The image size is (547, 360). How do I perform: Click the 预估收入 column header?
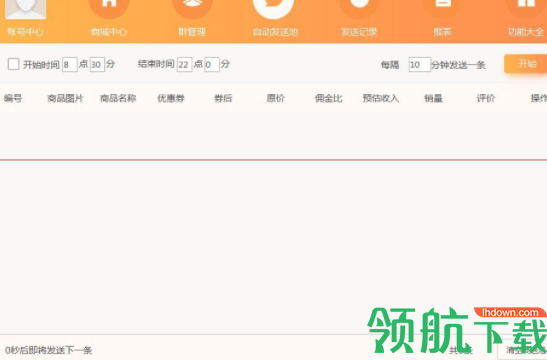coord(381,98)
